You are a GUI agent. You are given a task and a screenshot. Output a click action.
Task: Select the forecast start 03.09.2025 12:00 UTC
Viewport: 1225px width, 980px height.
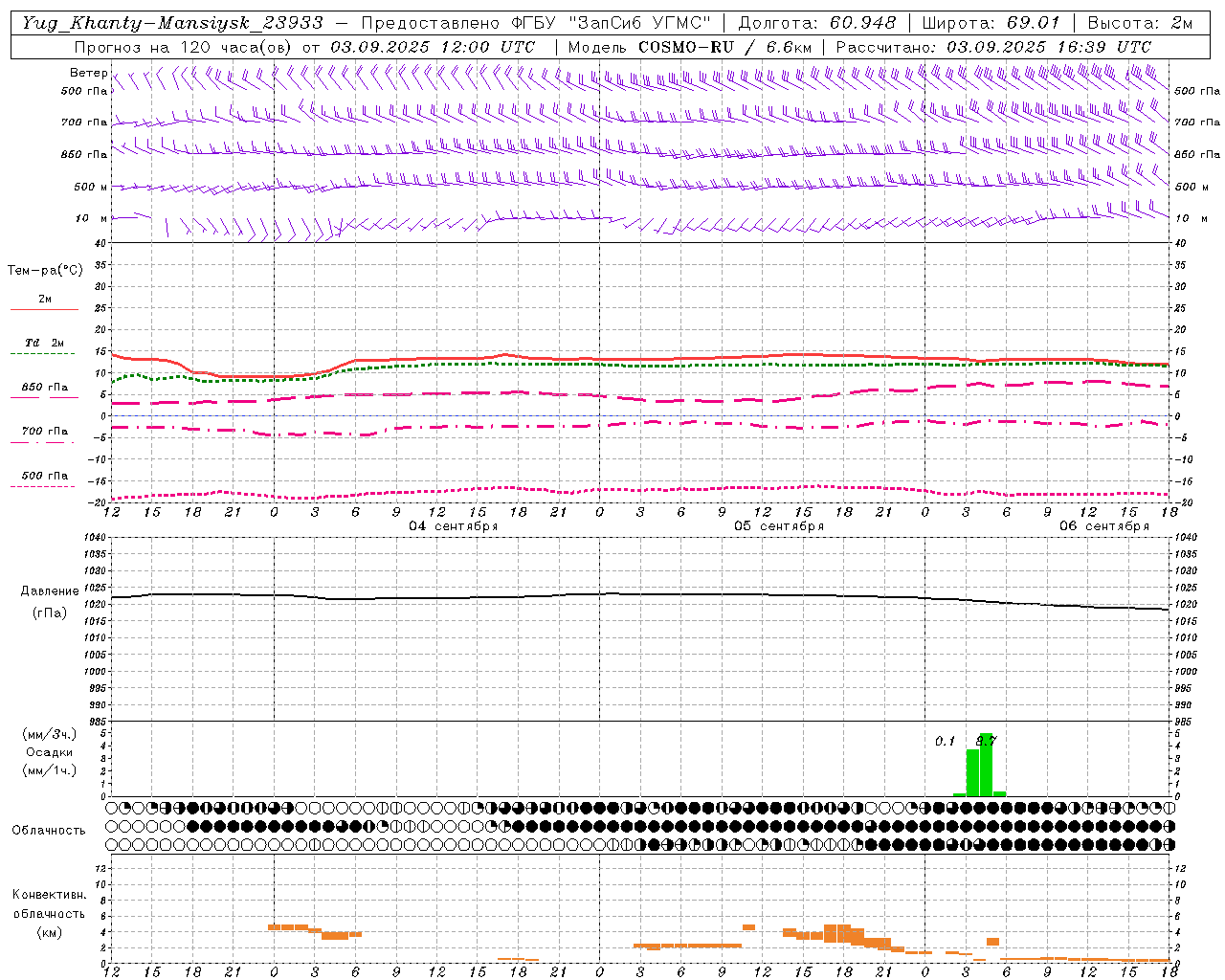coord(433,47)
